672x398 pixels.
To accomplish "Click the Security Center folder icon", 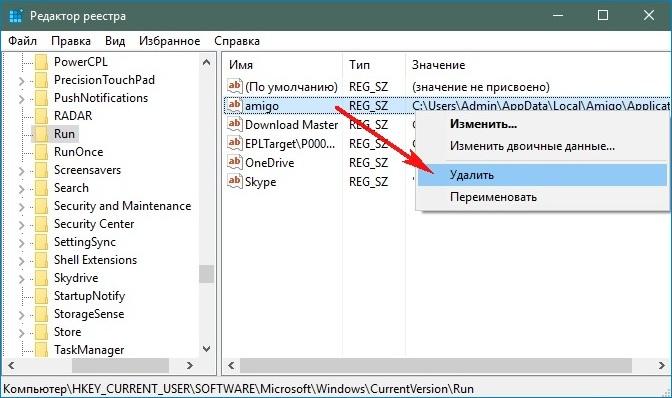I will (x=41, y=224).
